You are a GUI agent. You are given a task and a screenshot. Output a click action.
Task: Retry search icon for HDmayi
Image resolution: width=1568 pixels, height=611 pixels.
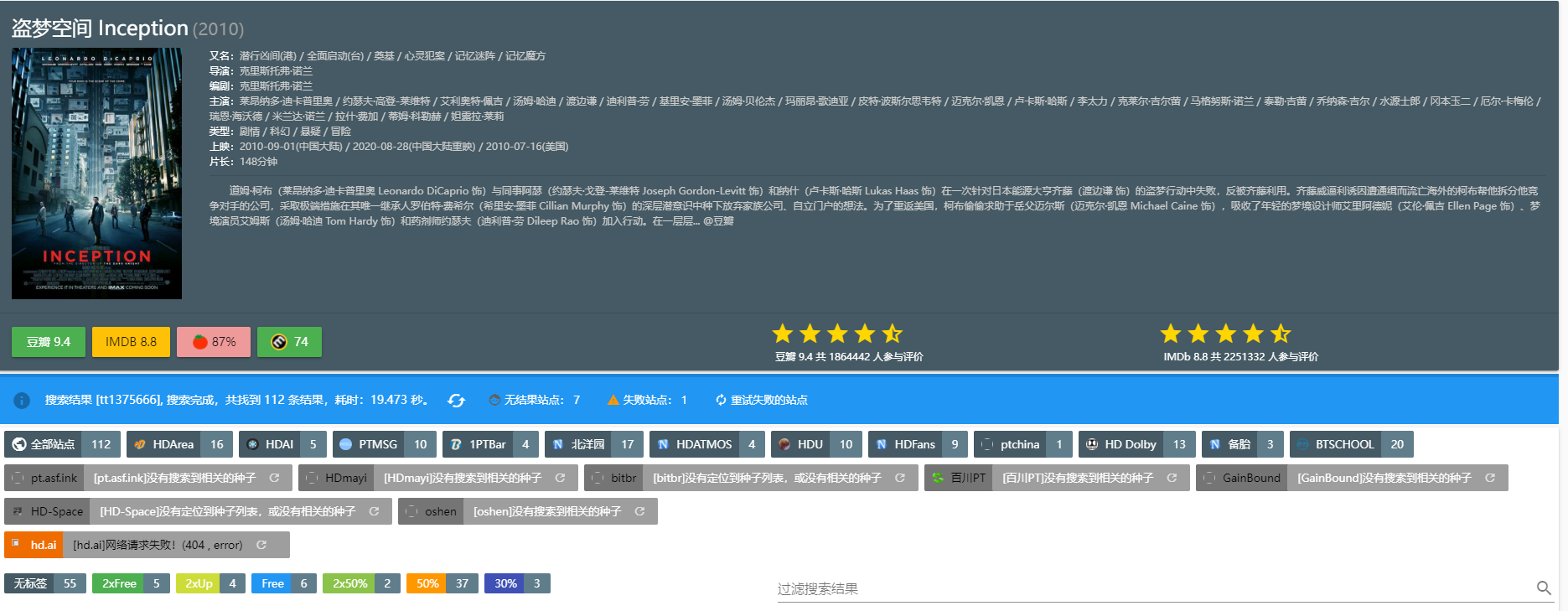click(560, 478)
